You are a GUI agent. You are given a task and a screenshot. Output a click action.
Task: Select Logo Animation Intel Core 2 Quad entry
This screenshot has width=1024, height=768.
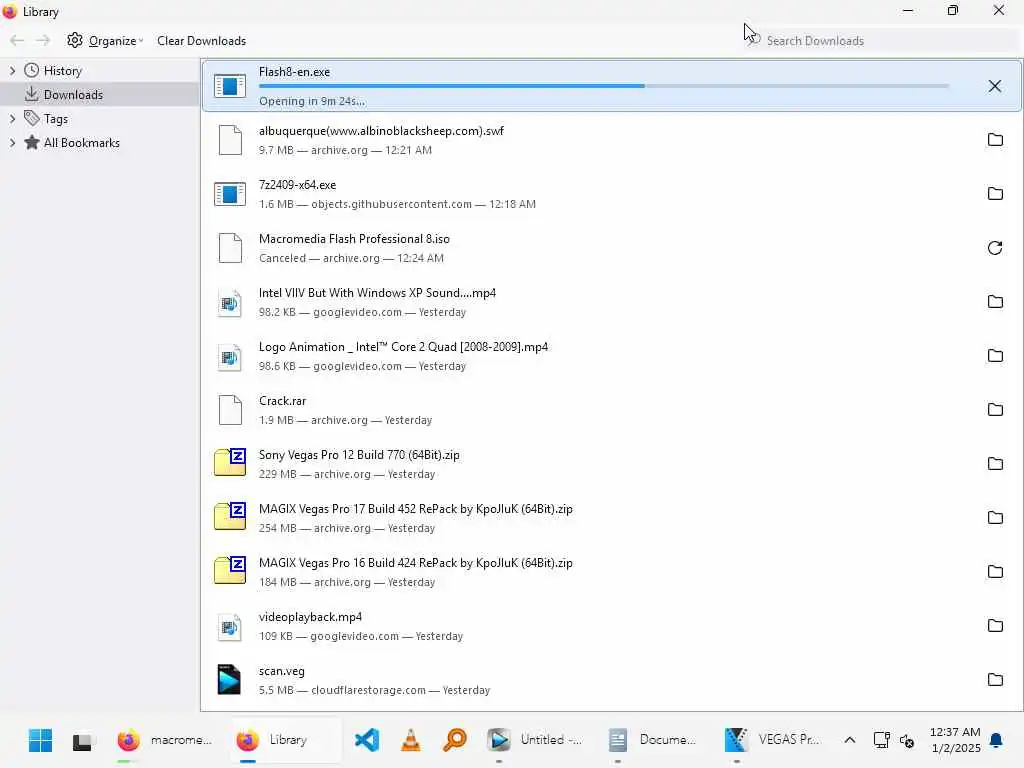pyautogui.click(x=611, y=356)
